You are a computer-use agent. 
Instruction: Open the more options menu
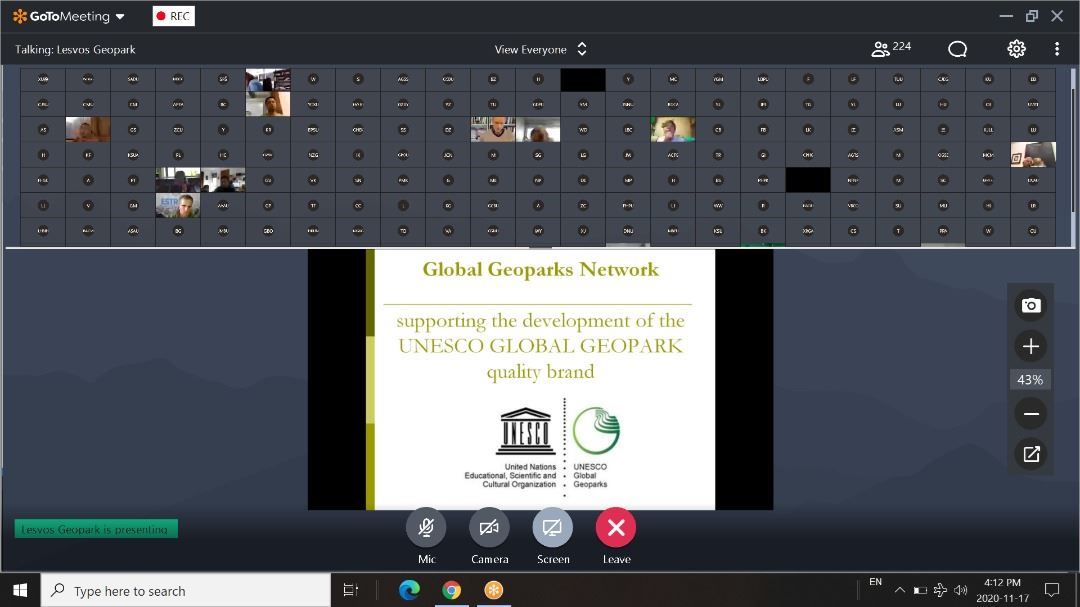[x=1057, y=49]
